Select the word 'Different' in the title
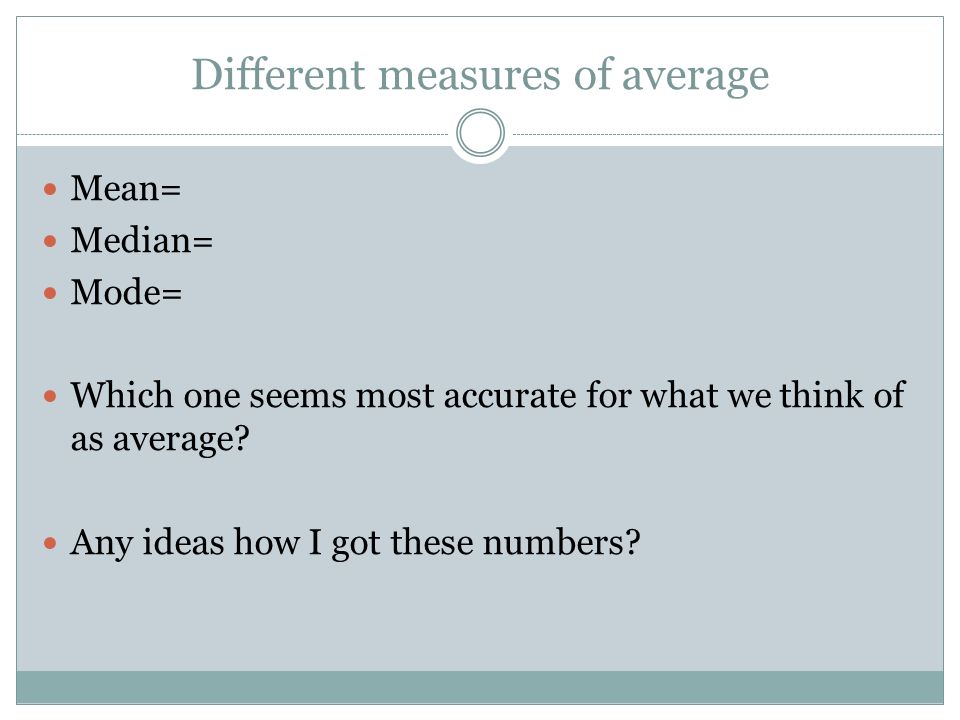The width and height of the screenshot is (960, 720). click(279, 74)
